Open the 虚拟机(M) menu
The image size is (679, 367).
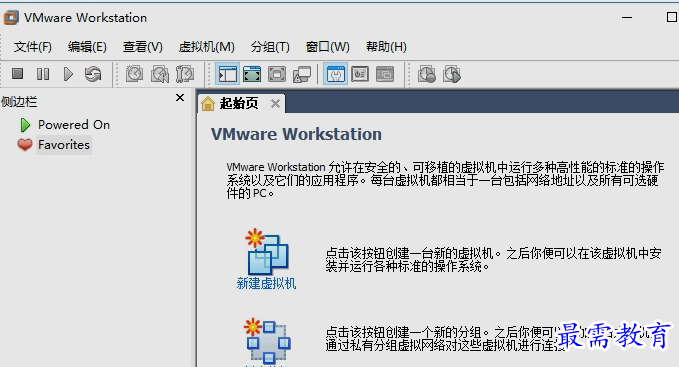tap(207, 46)
